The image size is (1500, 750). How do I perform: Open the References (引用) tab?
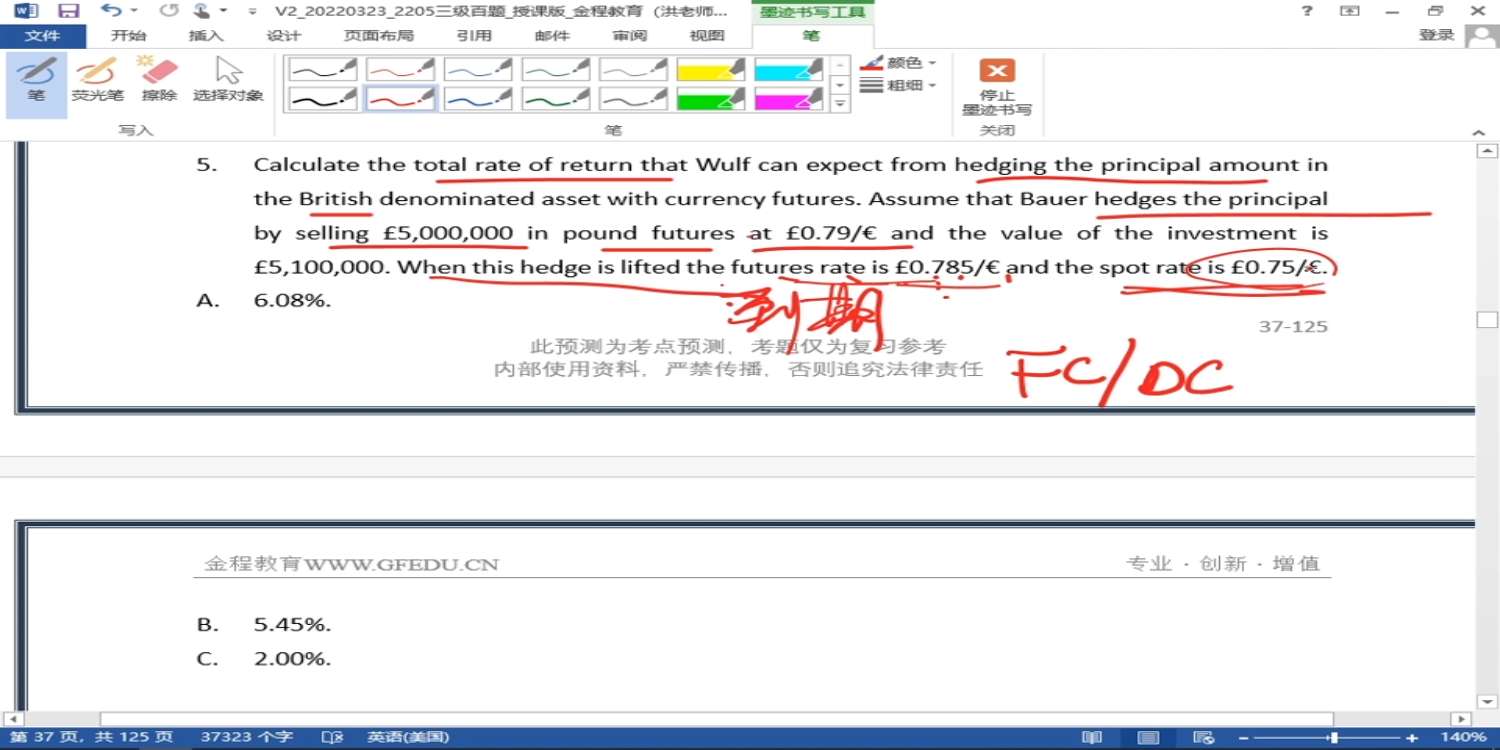coord(474,36)
